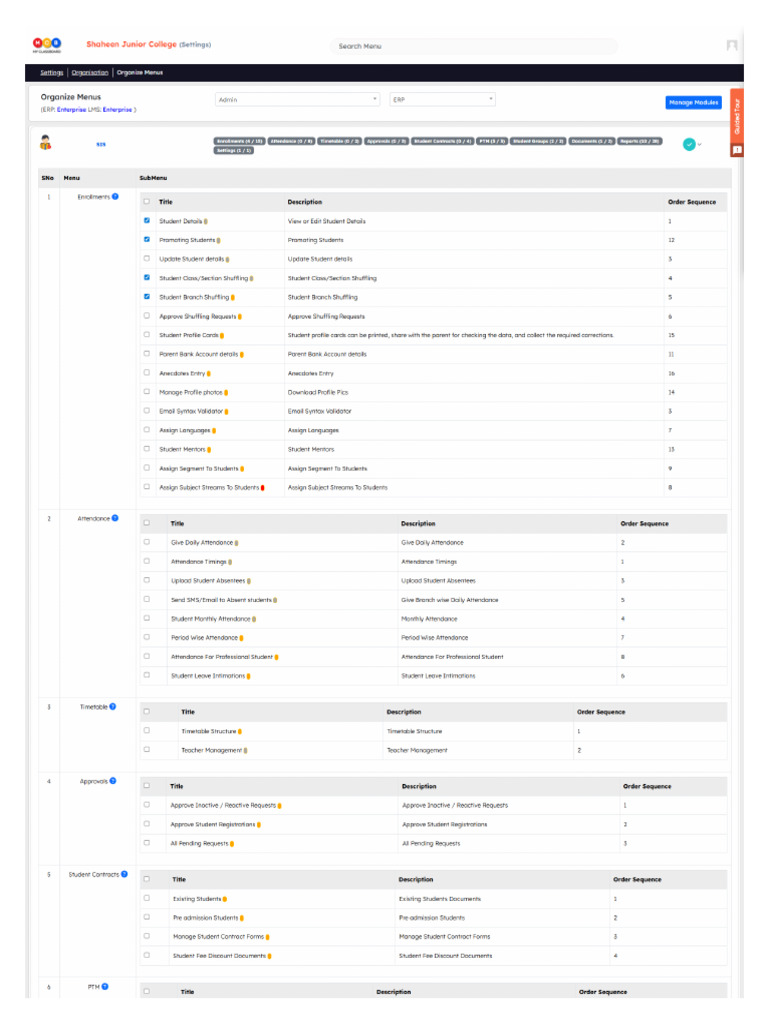This screenshot has height=1024, width=768.
Task: Open the user profile avatar icon
Action: point(732,45)
